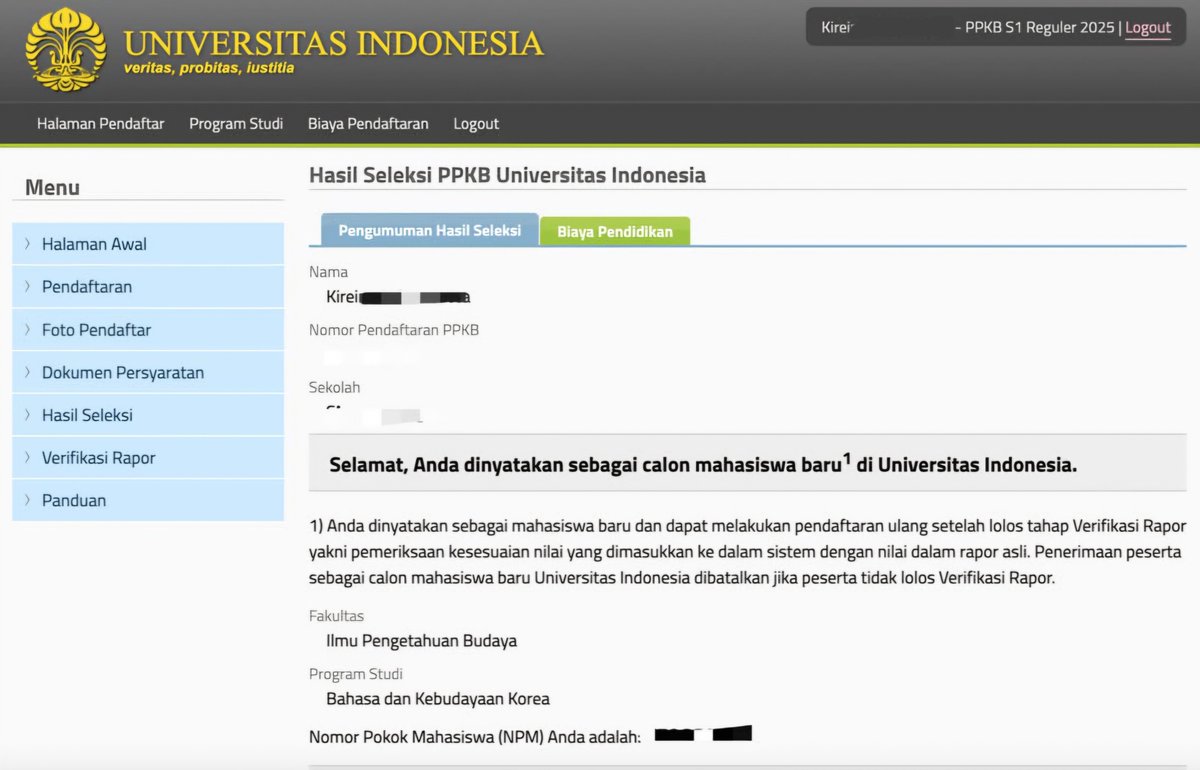Open Halaman Pendaftar in top navigation
This screenshot has width=1200, height=770.
pos(100,124)
